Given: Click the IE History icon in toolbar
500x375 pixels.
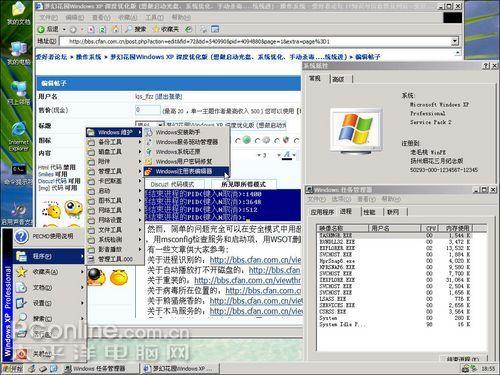Looking at the screenshot, I should tap(189, 29).
